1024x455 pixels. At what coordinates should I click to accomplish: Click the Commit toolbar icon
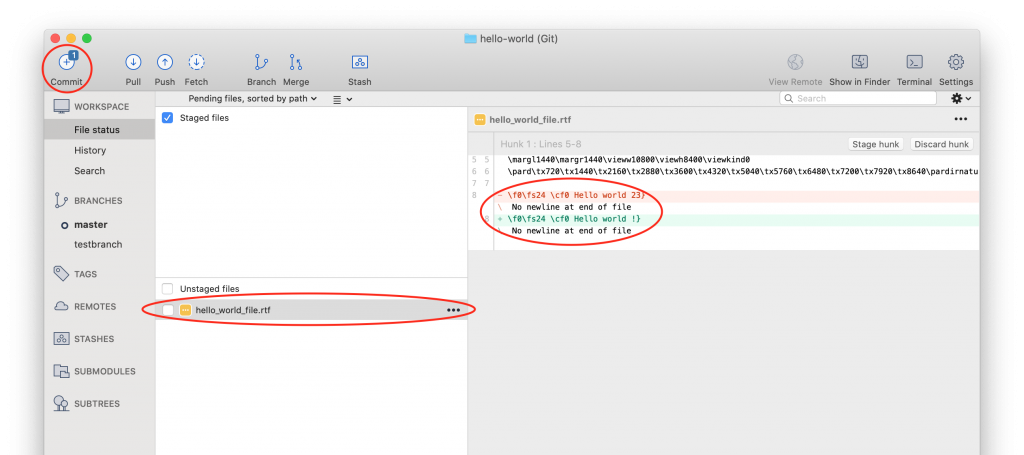[x=66, y=63]
